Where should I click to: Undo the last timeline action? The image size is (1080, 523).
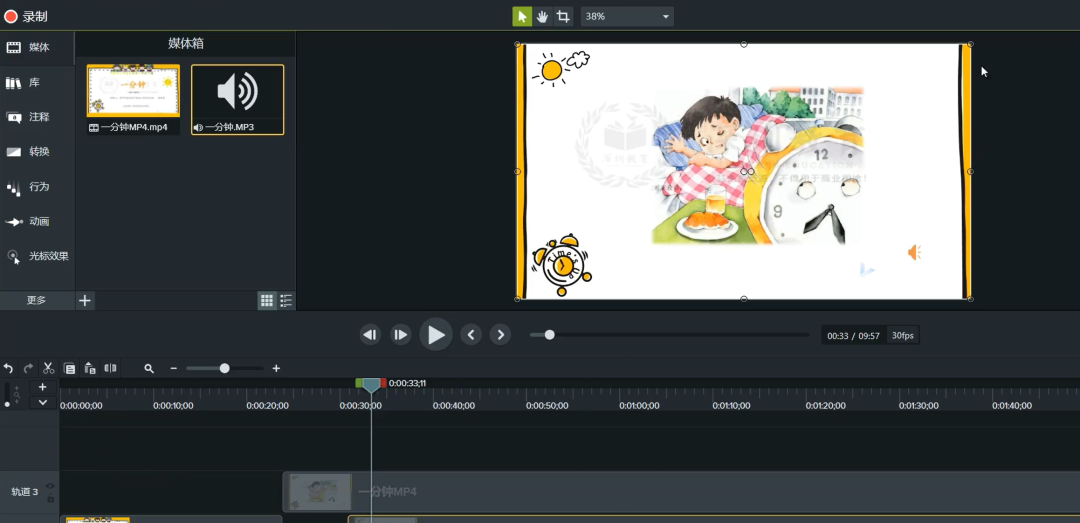coord(8,369)
